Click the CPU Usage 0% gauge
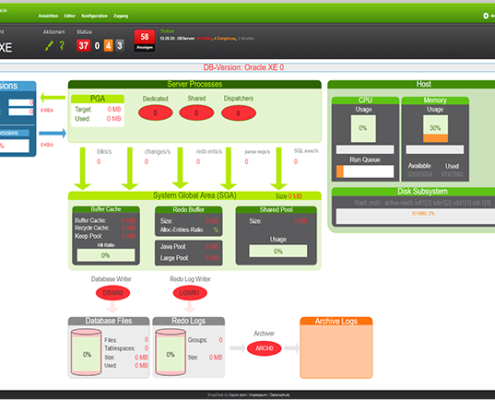This screenshot has height=400, width=495. [x=363, y=128]
